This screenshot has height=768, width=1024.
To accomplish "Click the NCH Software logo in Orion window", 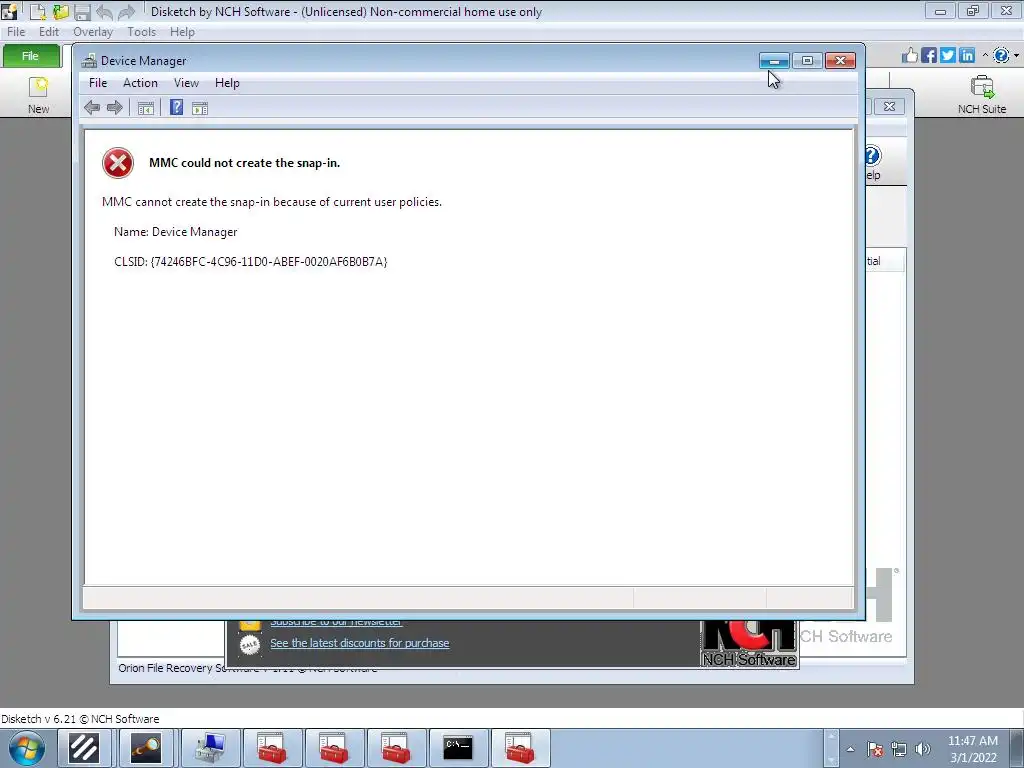I will pos(749,643).
